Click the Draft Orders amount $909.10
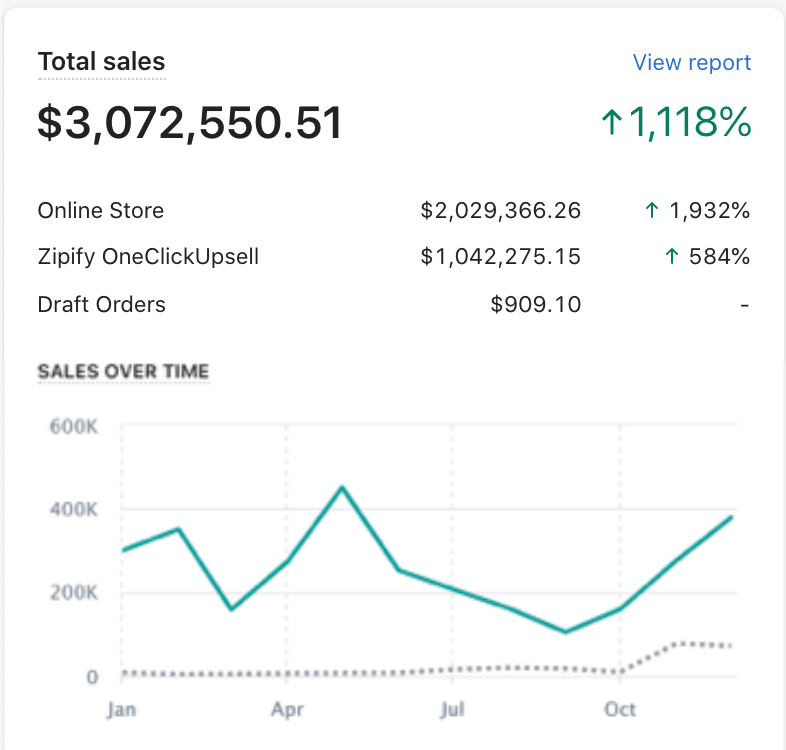 click(535, 303)
